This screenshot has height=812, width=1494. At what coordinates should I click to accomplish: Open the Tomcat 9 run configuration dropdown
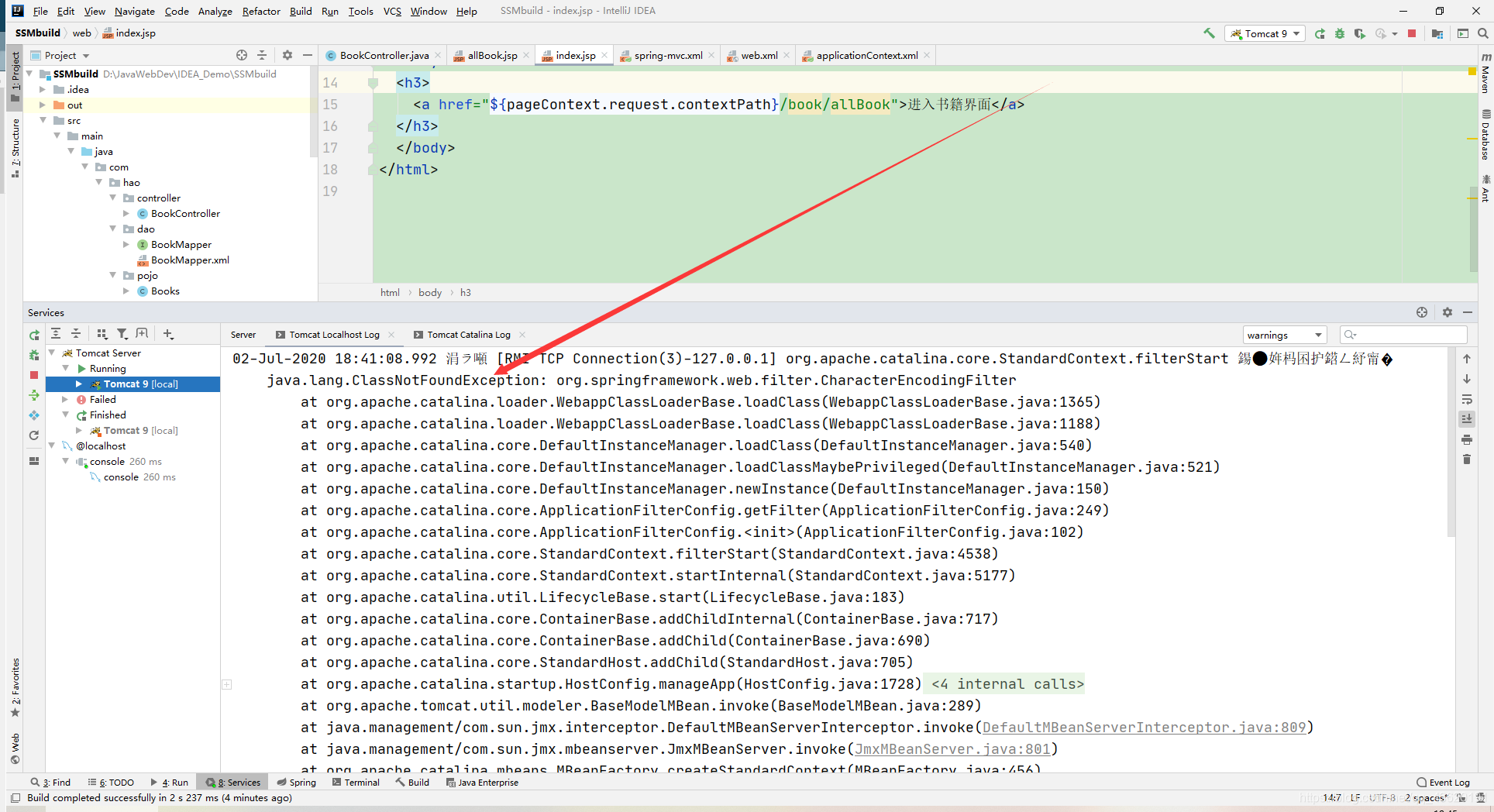click(x=1265, y=33)
